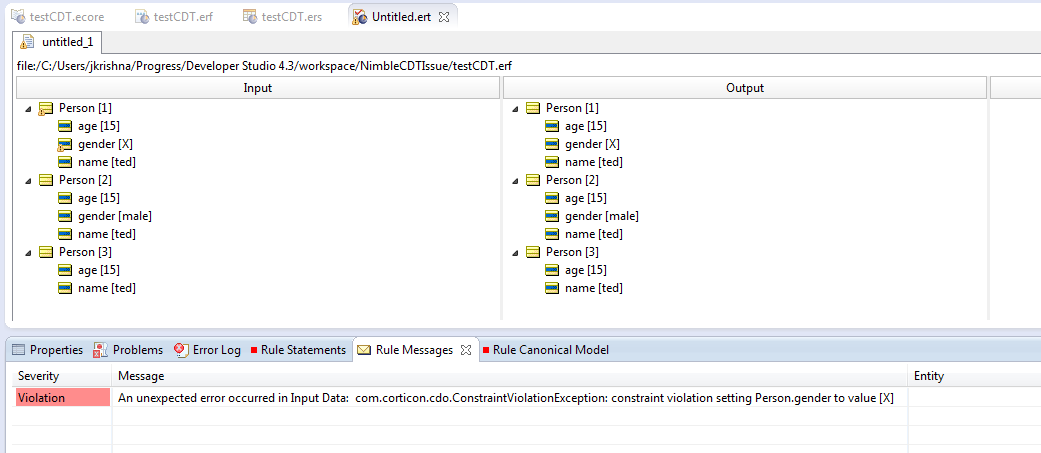Click the Output column header
Image resolution: width=1041 pixels, height=453 pixels.
(745, 88)
